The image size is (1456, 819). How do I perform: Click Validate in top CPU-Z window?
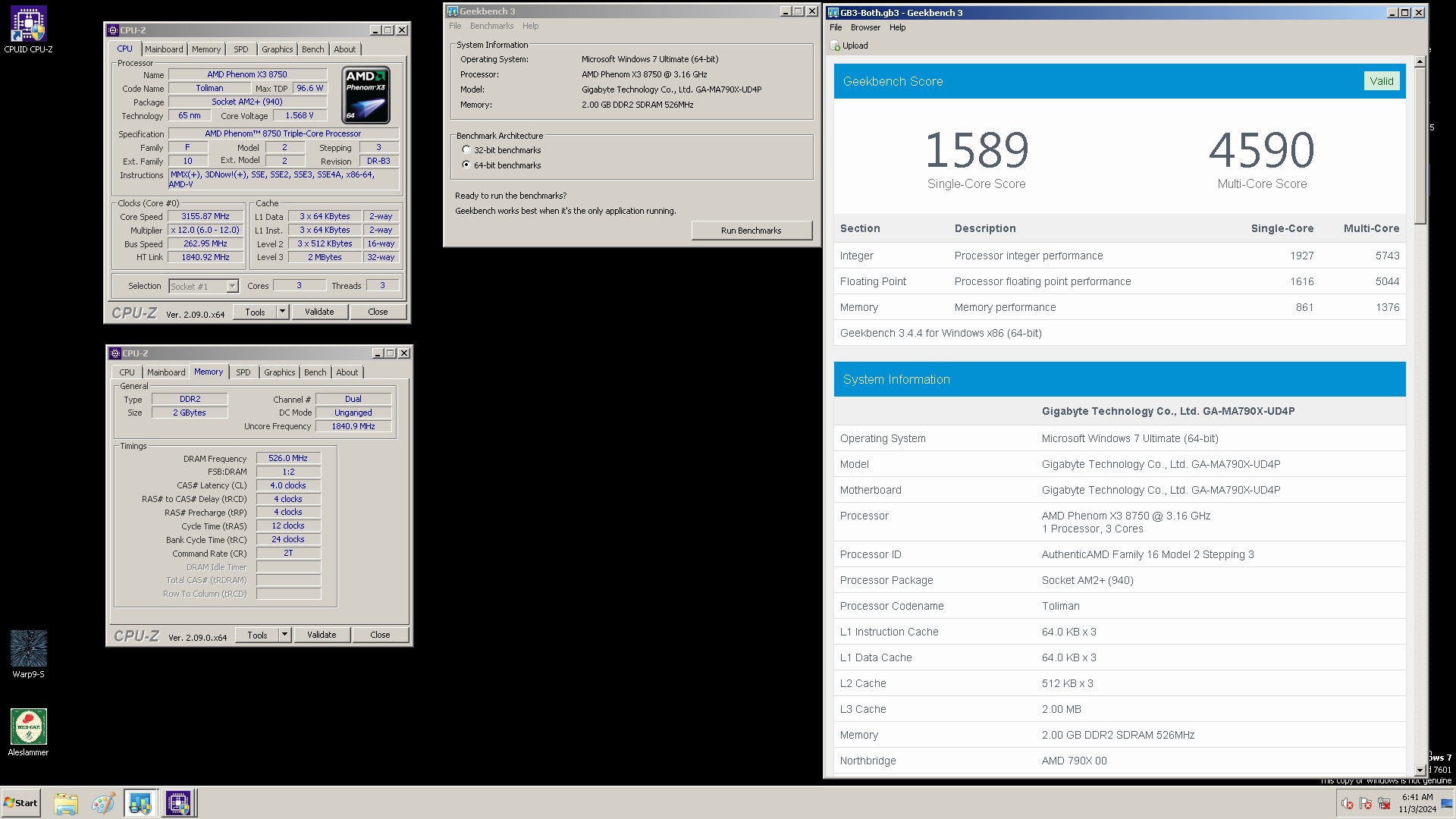click(x=319, y=312)
